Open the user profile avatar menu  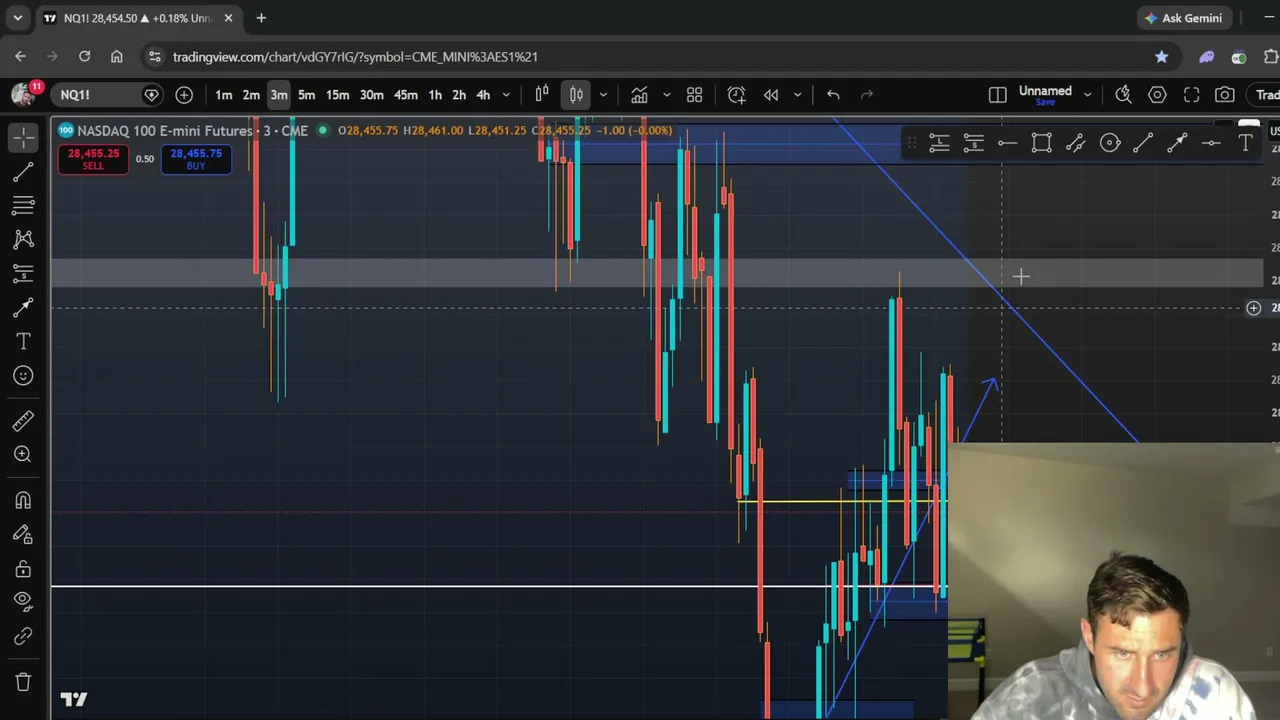[23, 94]
